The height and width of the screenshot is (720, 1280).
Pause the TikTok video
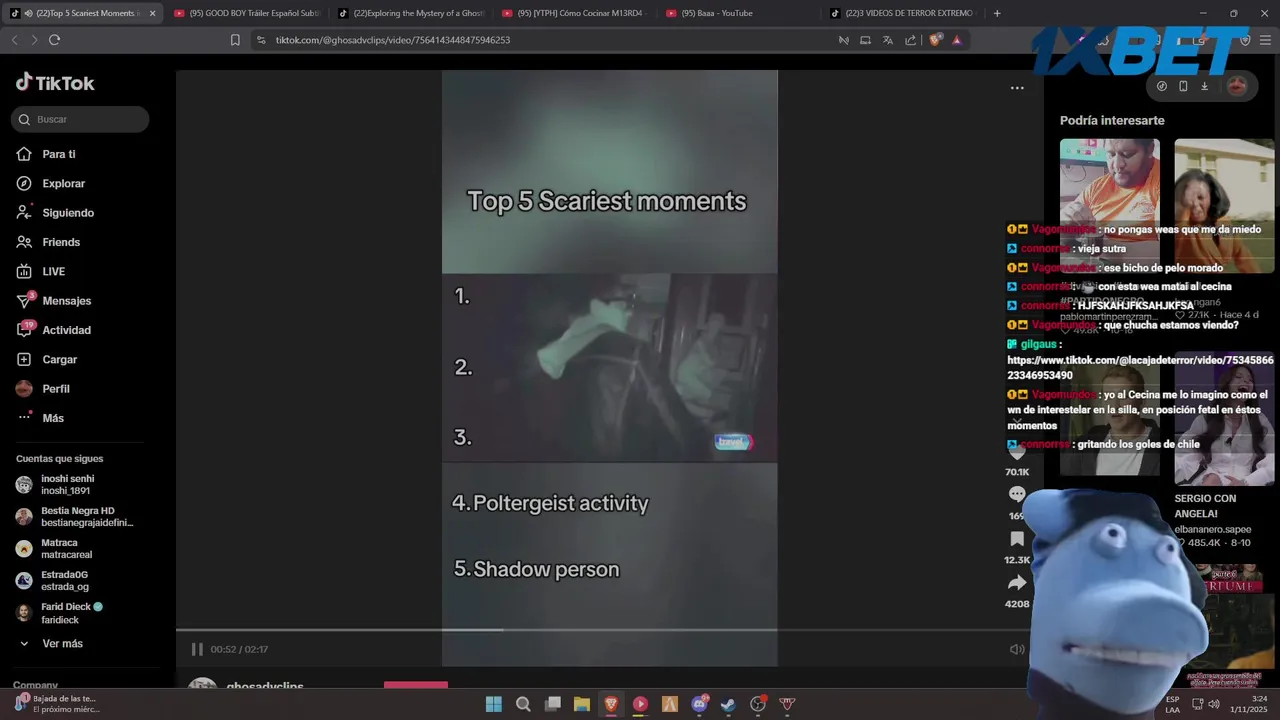(x=197, y=649)
